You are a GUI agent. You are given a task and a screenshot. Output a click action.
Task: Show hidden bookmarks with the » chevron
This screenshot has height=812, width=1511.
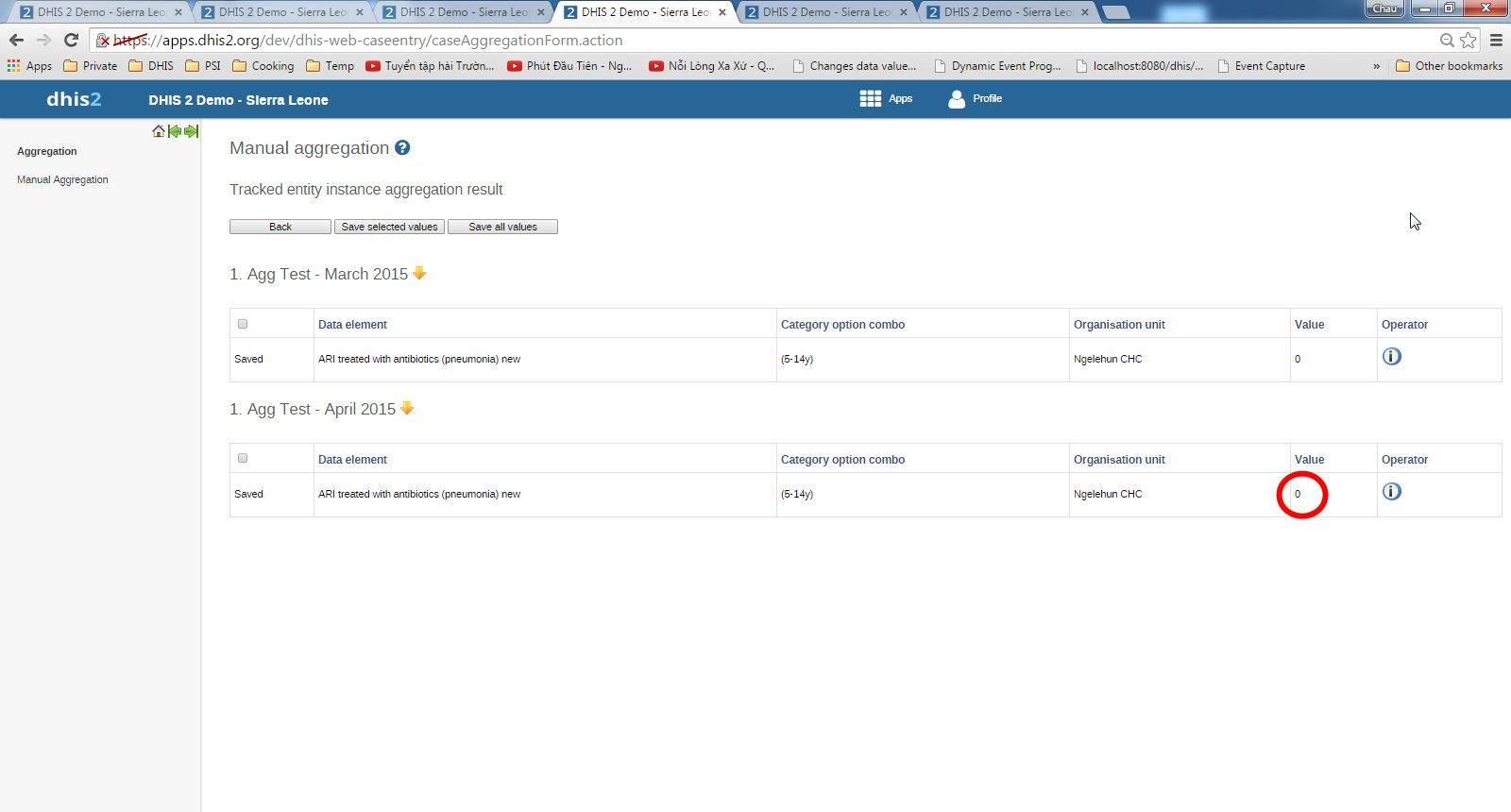click(x=1376, y=66)
